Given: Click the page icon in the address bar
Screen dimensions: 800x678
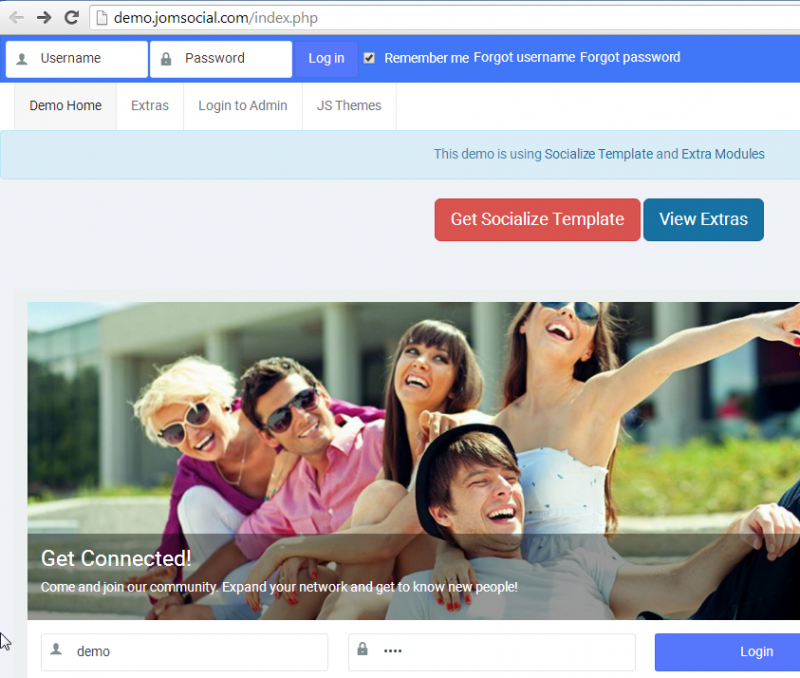Looking at the screenshot, I should 101,17.
